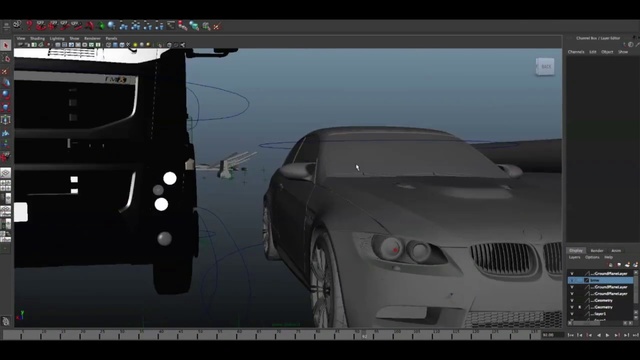Click the cyan shelf icon near the shelf end
Viewport: 640px width, 360px height.
[194, 27]
